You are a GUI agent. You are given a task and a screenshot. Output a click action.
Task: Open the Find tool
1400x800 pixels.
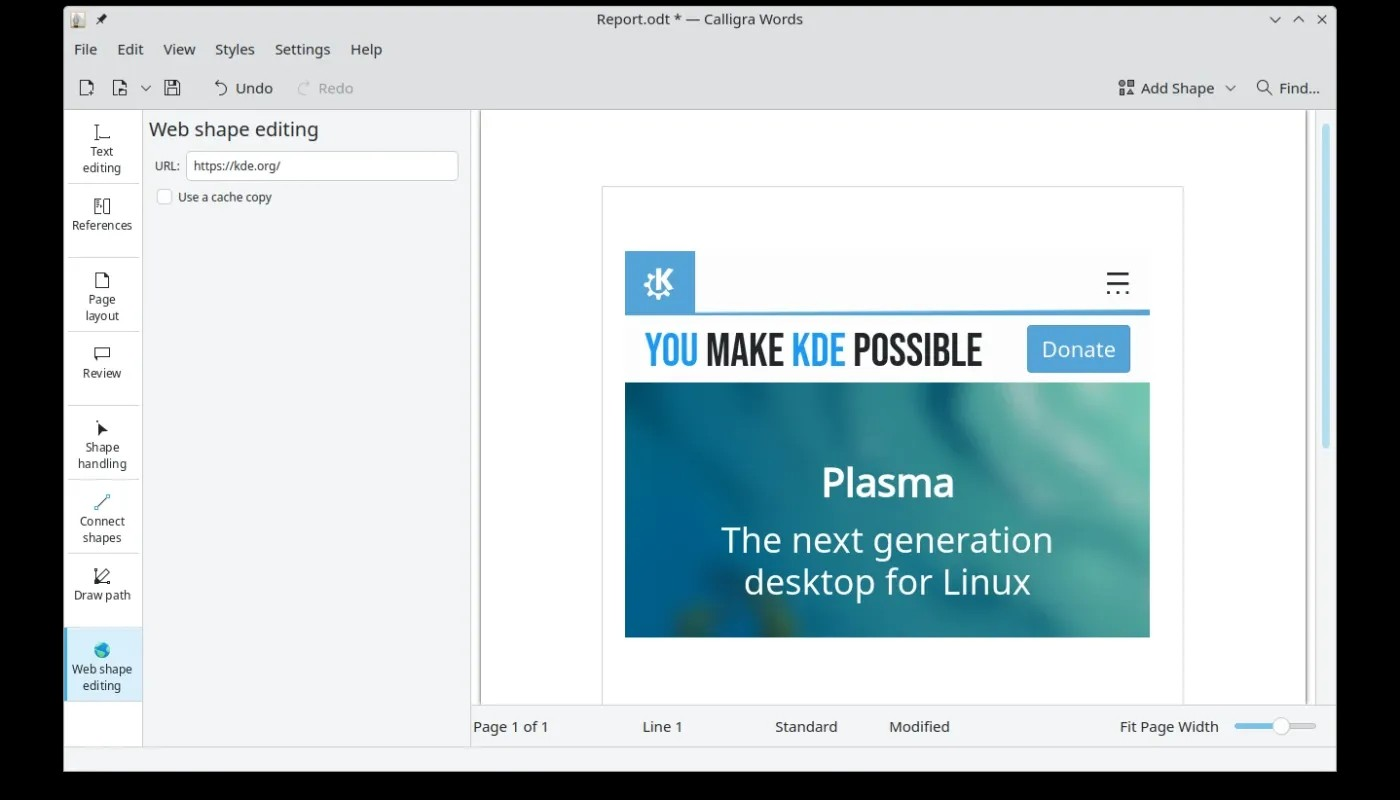(1288, 88)
